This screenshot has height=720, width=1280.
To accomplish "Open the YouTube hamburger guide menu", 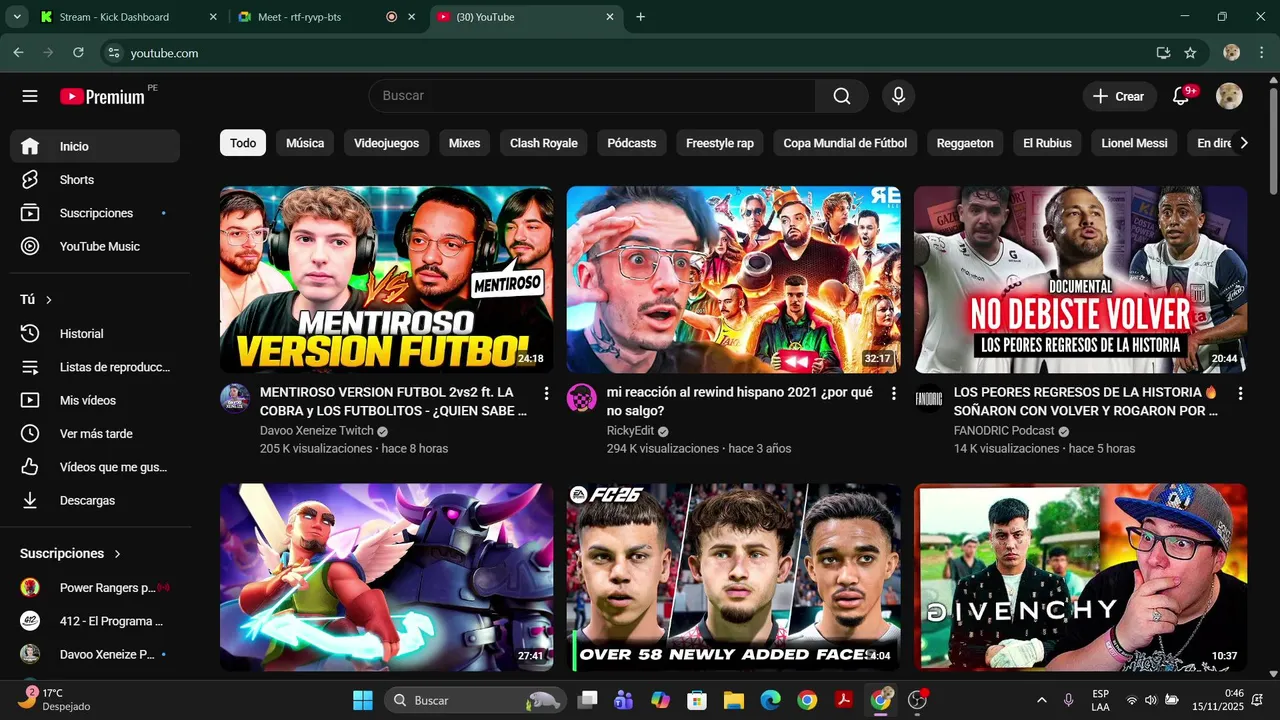I will 30,96.
